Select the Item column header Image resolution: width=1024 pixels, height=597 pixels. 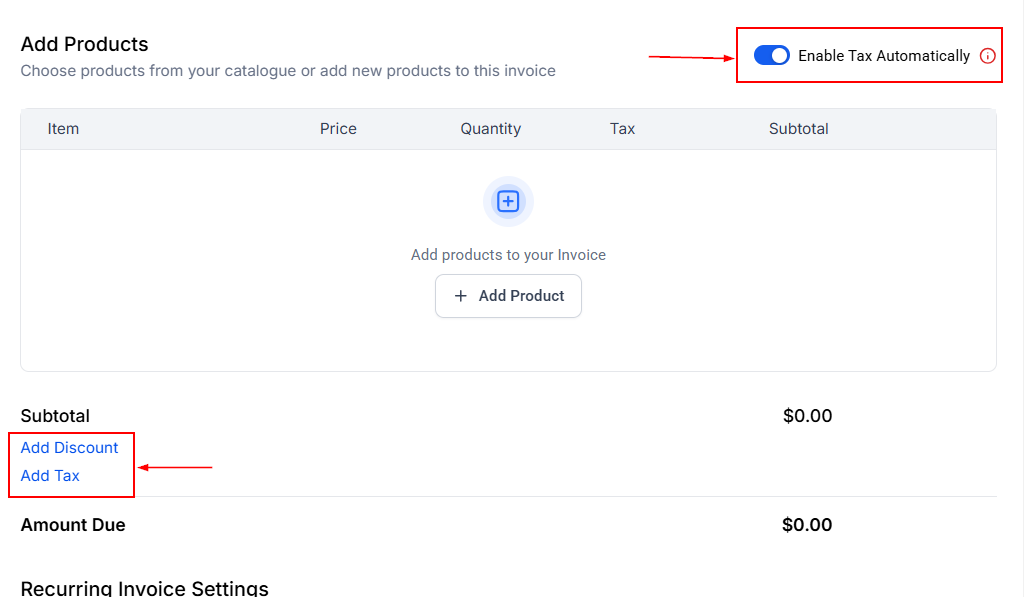(63, 129)
